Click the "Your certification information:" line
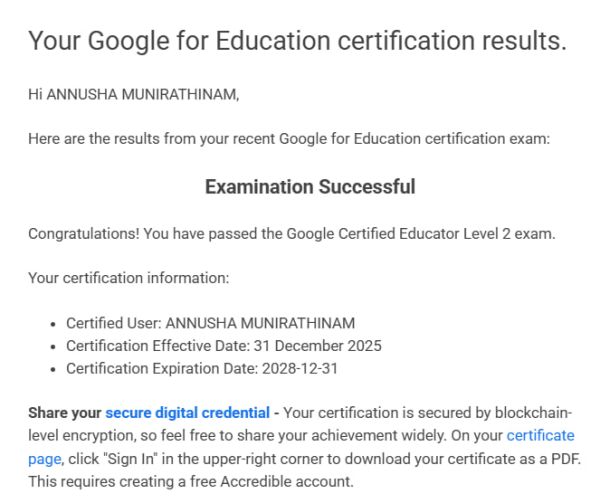This screenshot has height=503, width=600. (129, 278)
